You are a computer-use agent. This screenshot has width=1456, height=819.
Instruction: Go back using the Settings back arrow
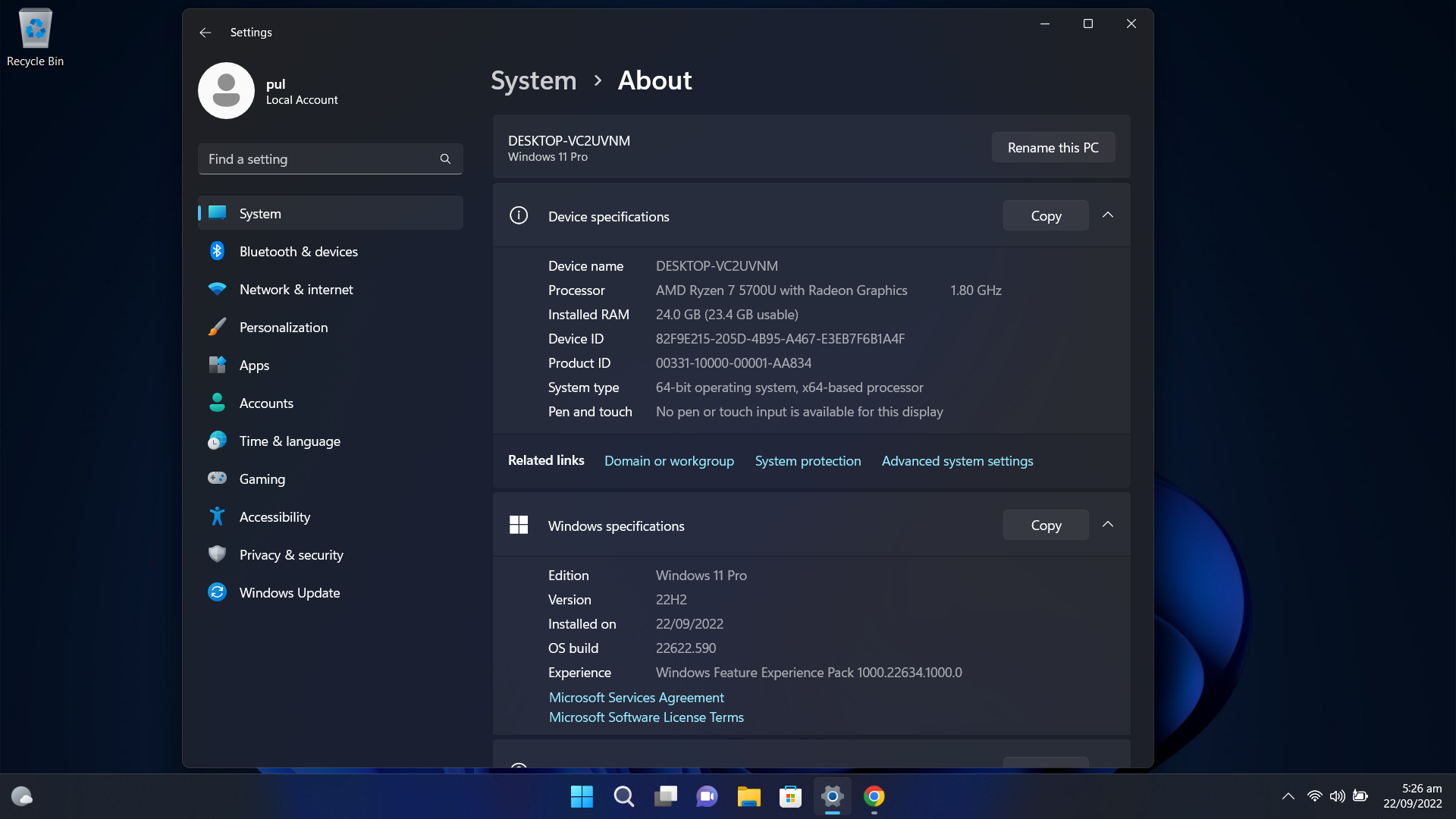pyautogui.click(x=205, y=33)
